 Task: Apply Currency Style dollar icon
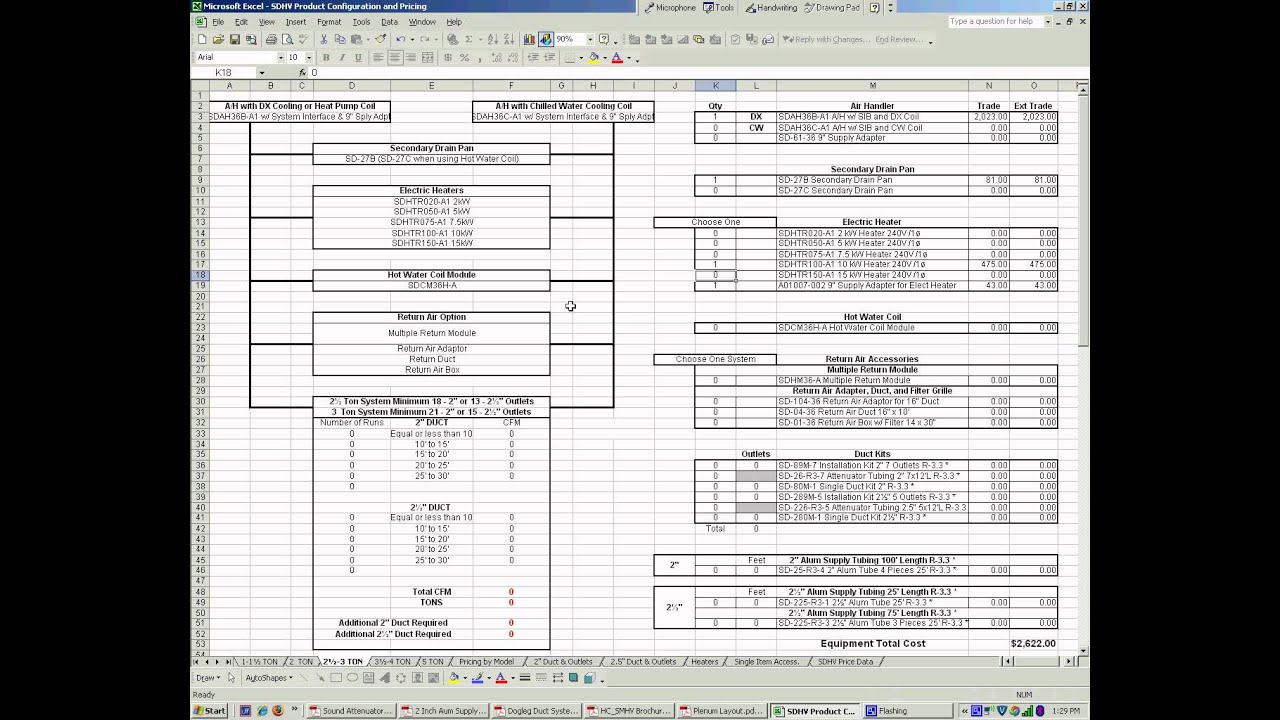click(448, 57)
